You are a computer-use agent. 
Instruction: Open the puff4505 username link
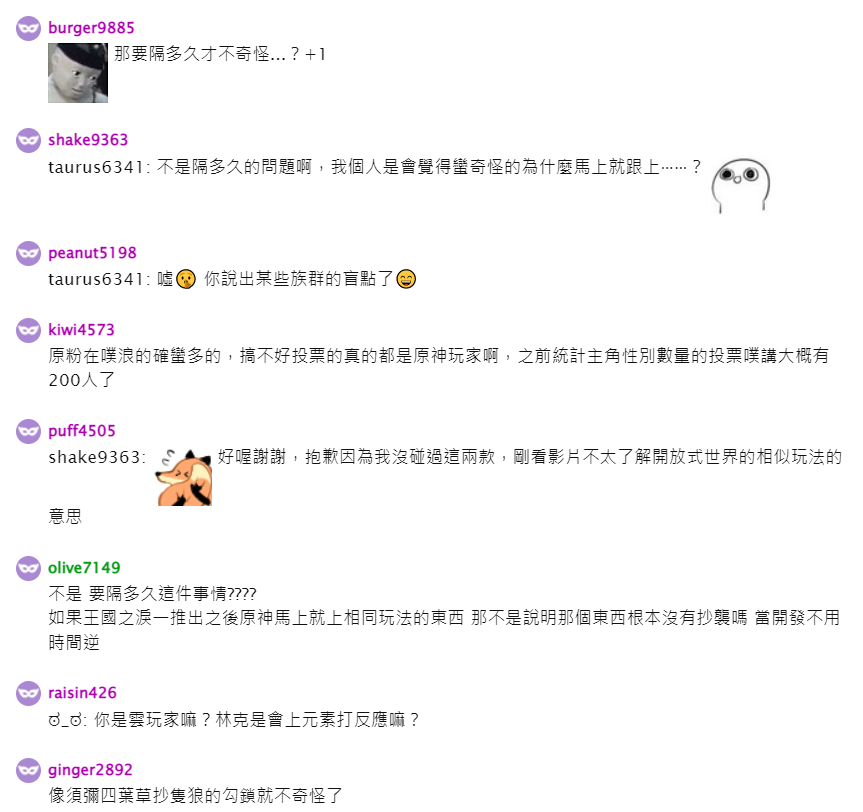[82, 431]
